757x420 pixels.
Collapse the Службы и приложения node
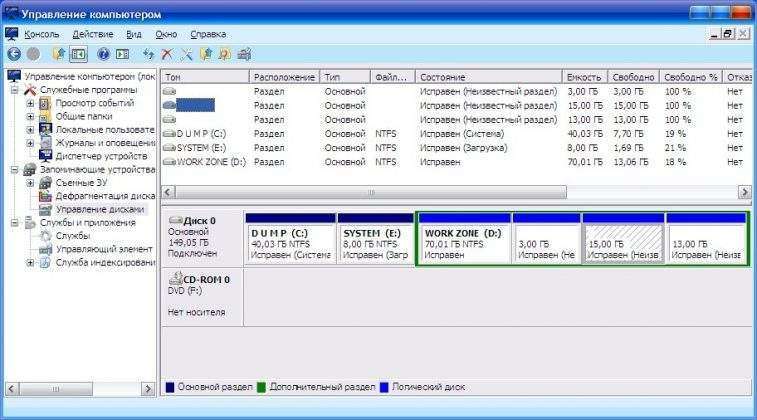(14, 223)
